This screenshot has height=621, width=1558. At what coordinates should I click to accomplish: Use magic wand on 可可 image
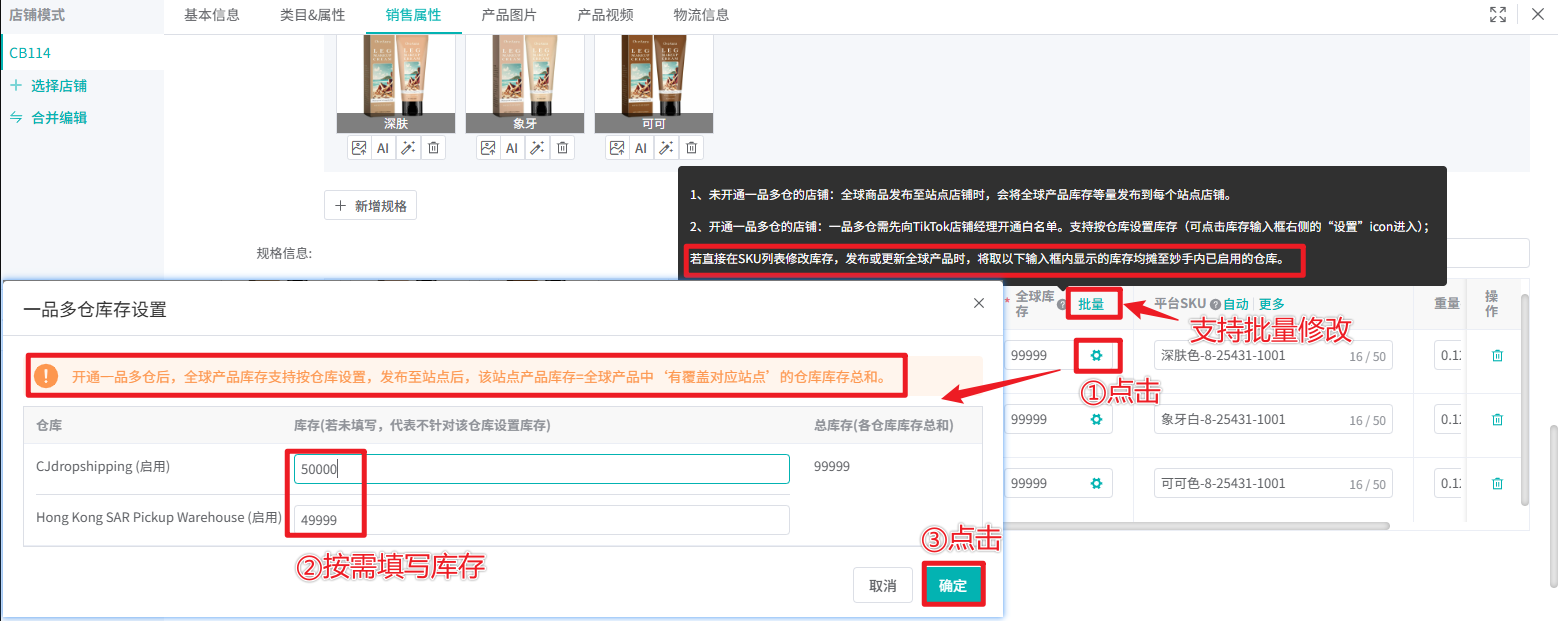coord(666,148)
